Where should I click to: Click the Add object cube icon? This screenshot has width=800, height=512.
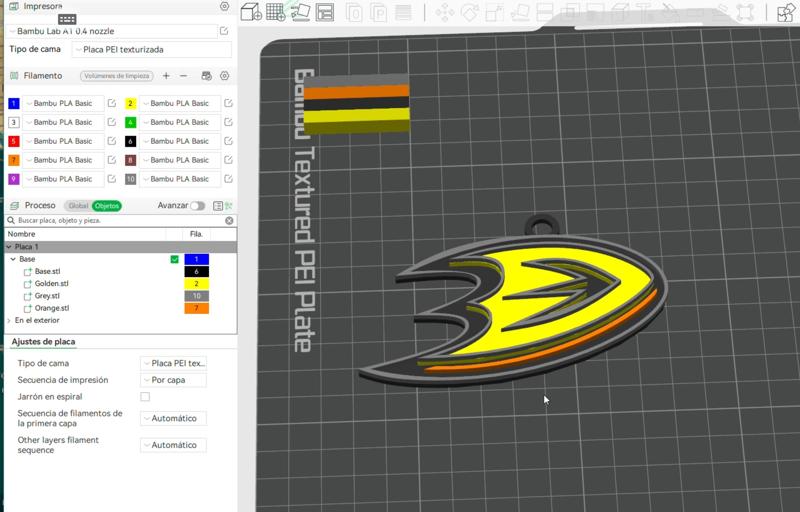tap(251, 12)
